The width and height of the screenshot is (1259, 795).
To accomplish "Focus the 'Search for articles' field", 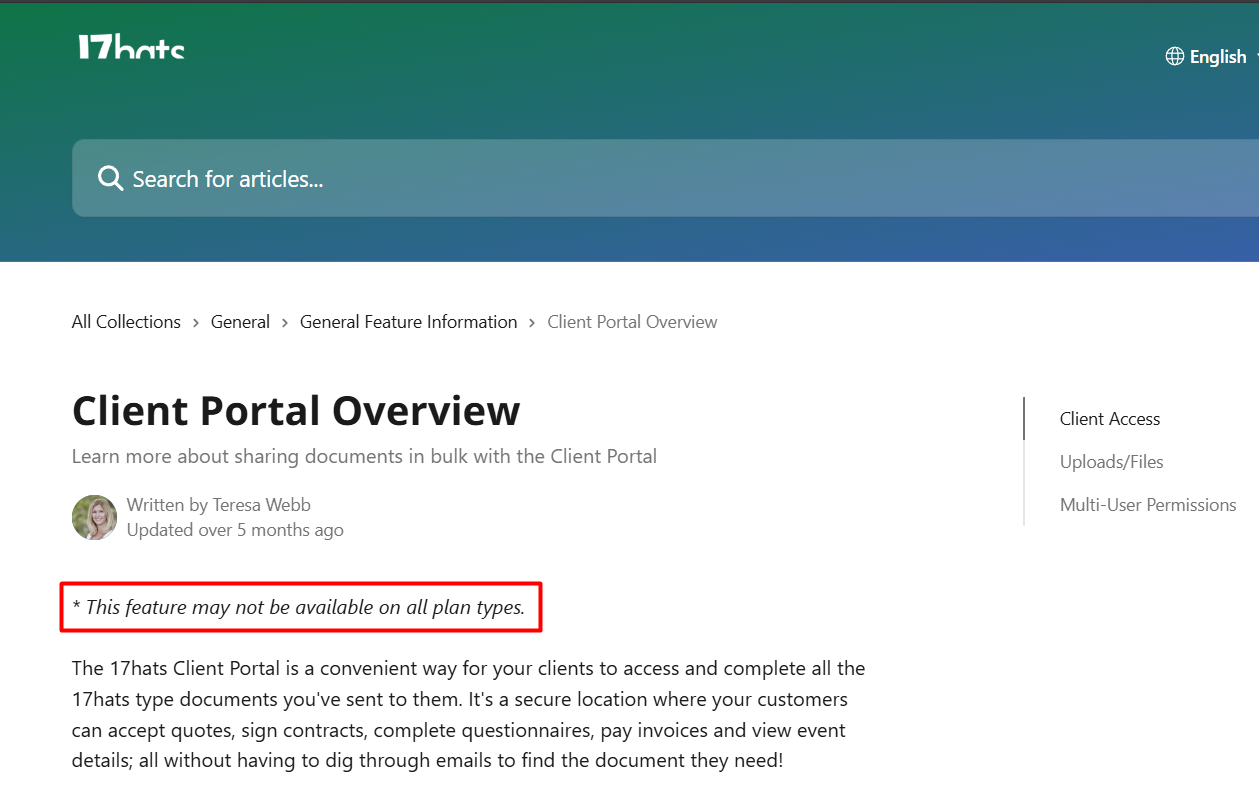I will point(660,179).
